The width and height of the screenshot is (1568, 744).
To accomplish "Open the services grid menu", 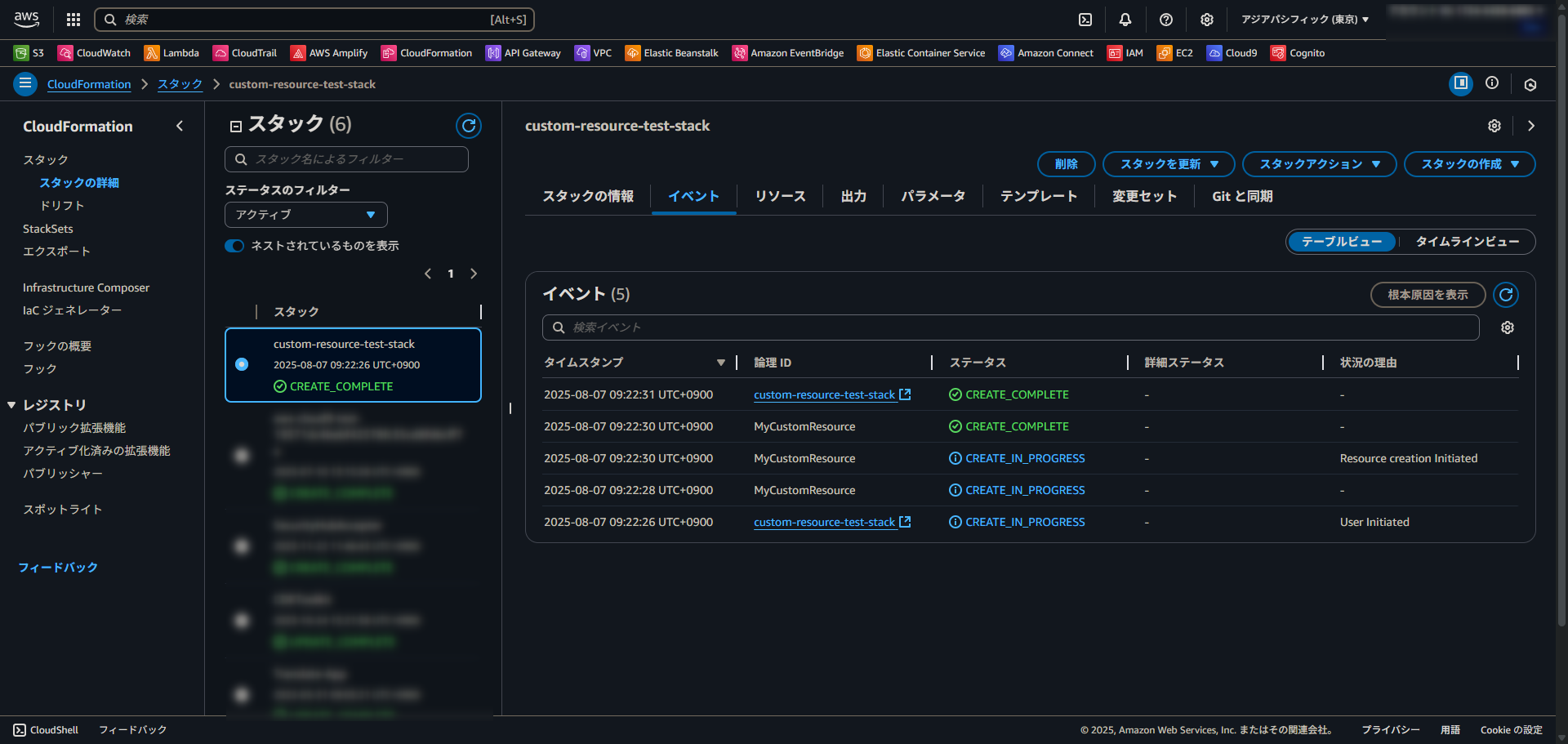I will click(73, 20).
